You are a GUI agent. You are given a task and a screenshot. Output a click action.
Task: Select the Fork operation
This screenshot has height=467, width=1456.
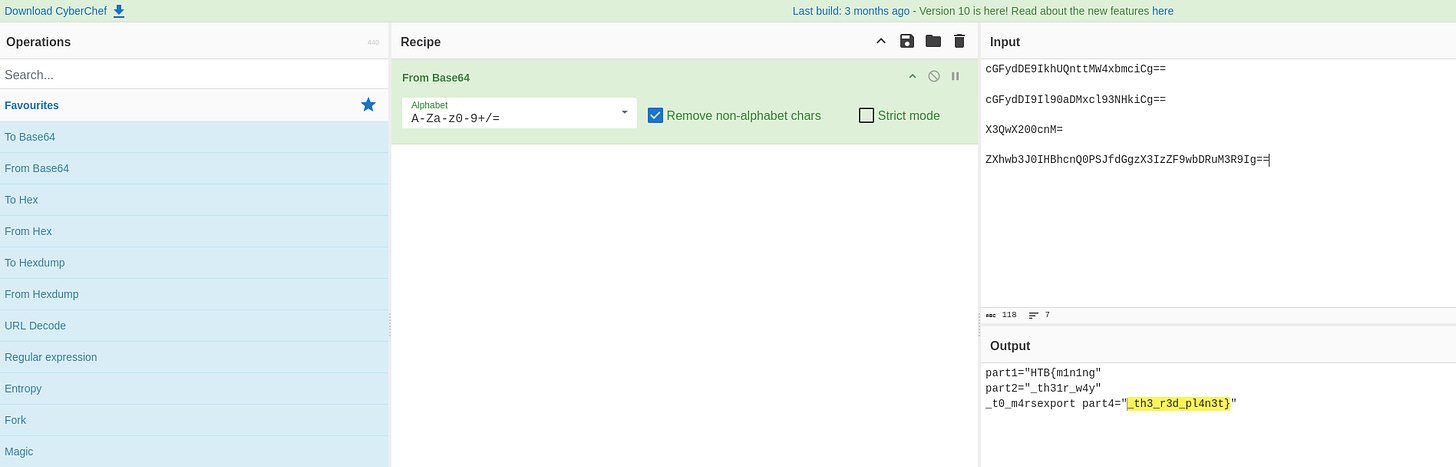pos(194,420)
